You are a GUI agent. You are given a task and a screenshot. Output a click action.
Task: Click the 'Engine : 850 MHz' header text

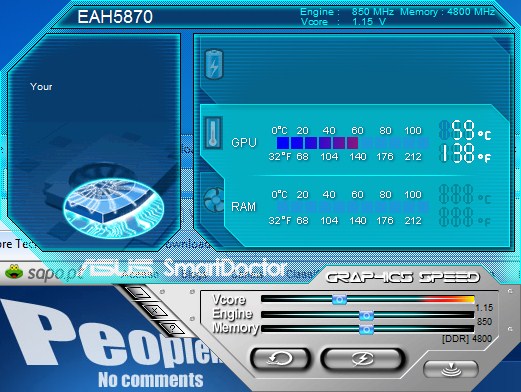[347, 12]
